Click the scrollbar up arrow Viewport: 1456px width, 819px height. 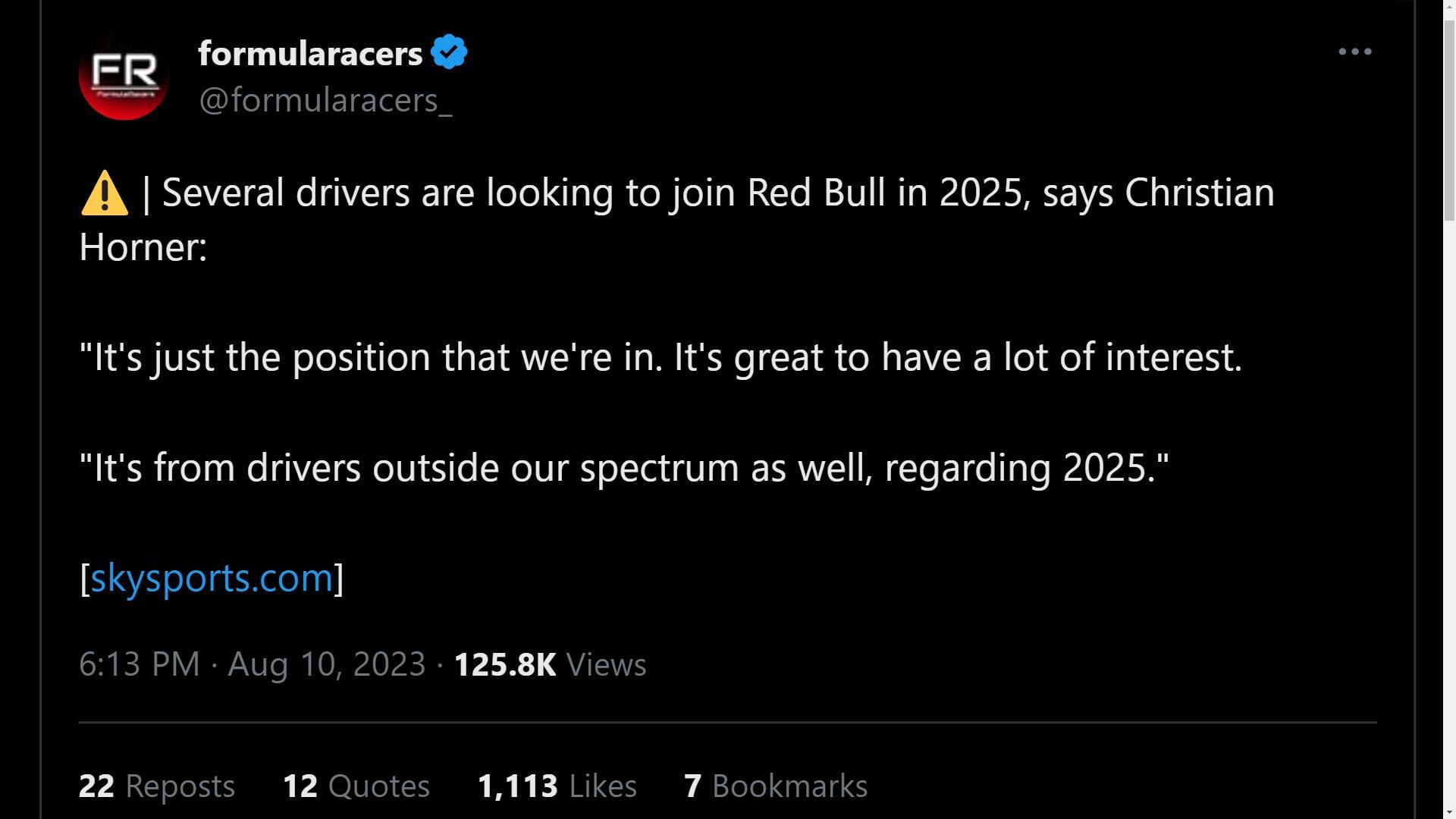click(1449, 7)
